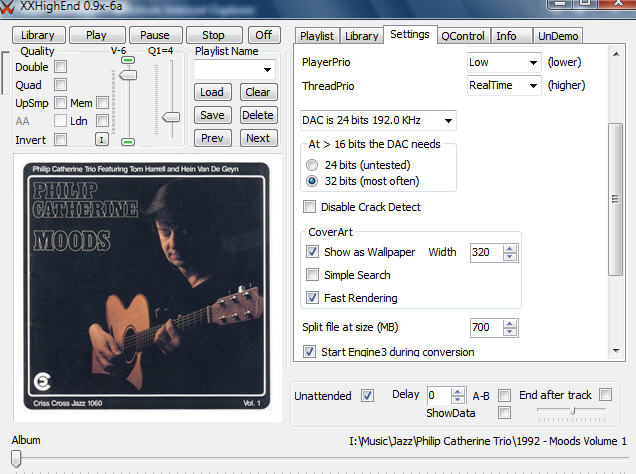
Task: Toggle the Mem checkbox
Action: tap(103, 103)
